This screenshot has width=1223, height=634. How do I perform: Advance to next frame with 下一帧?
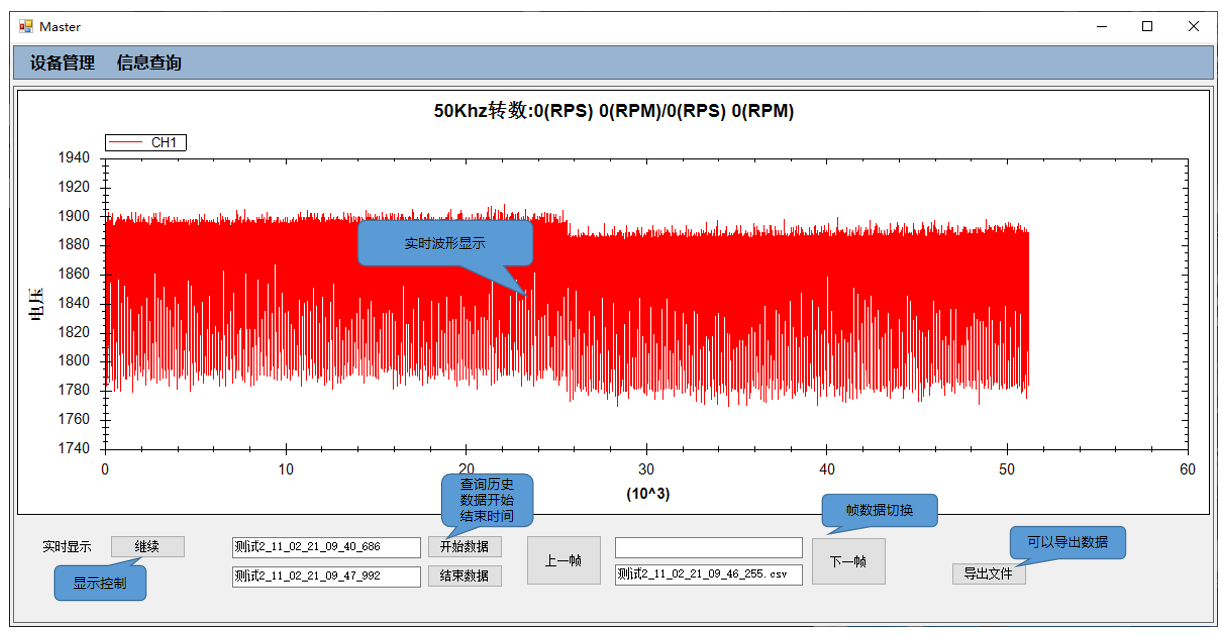point(848,561)
